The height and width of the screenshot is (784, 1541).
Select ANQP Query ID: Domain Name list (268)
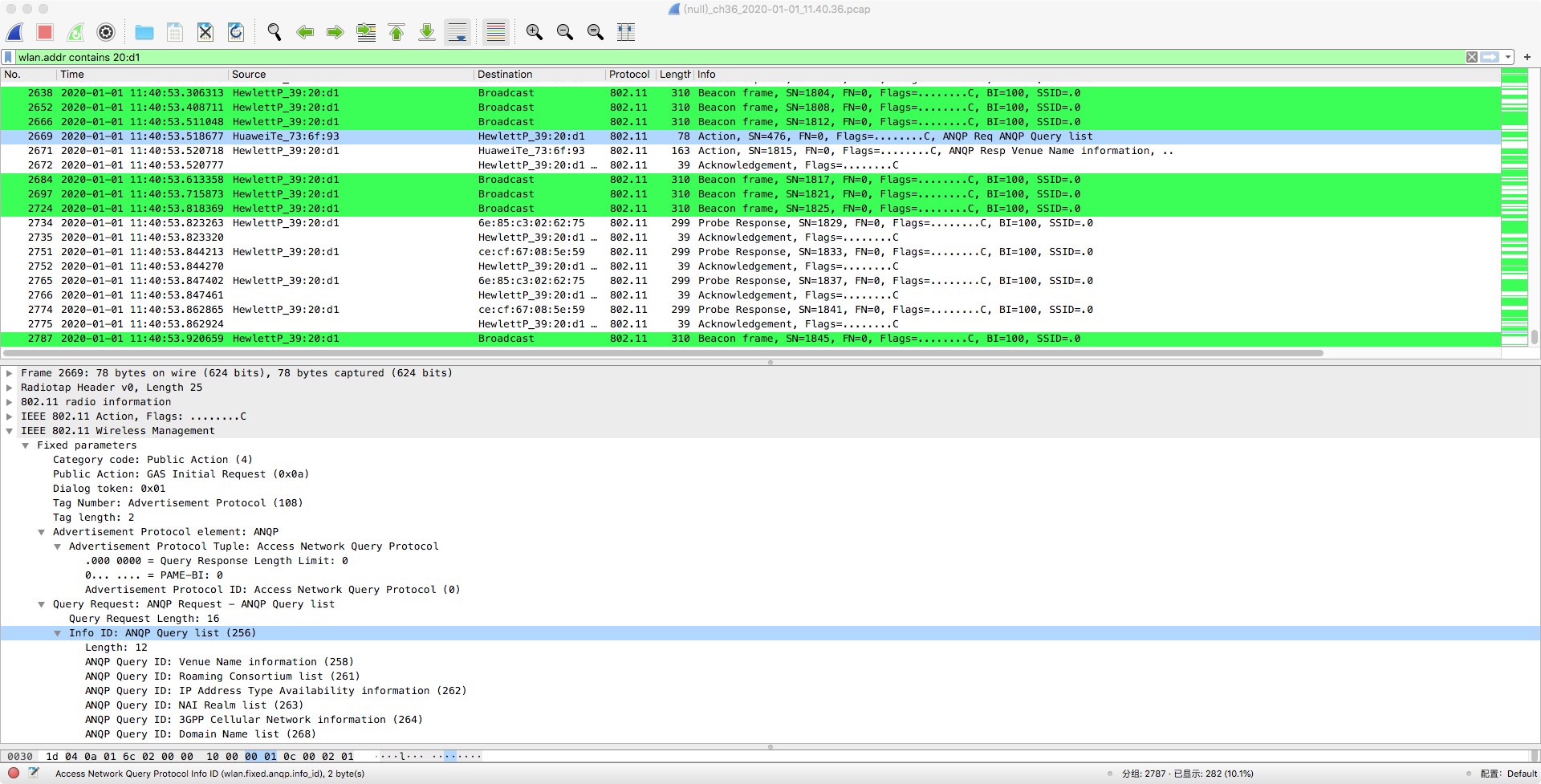pos(201,734)
